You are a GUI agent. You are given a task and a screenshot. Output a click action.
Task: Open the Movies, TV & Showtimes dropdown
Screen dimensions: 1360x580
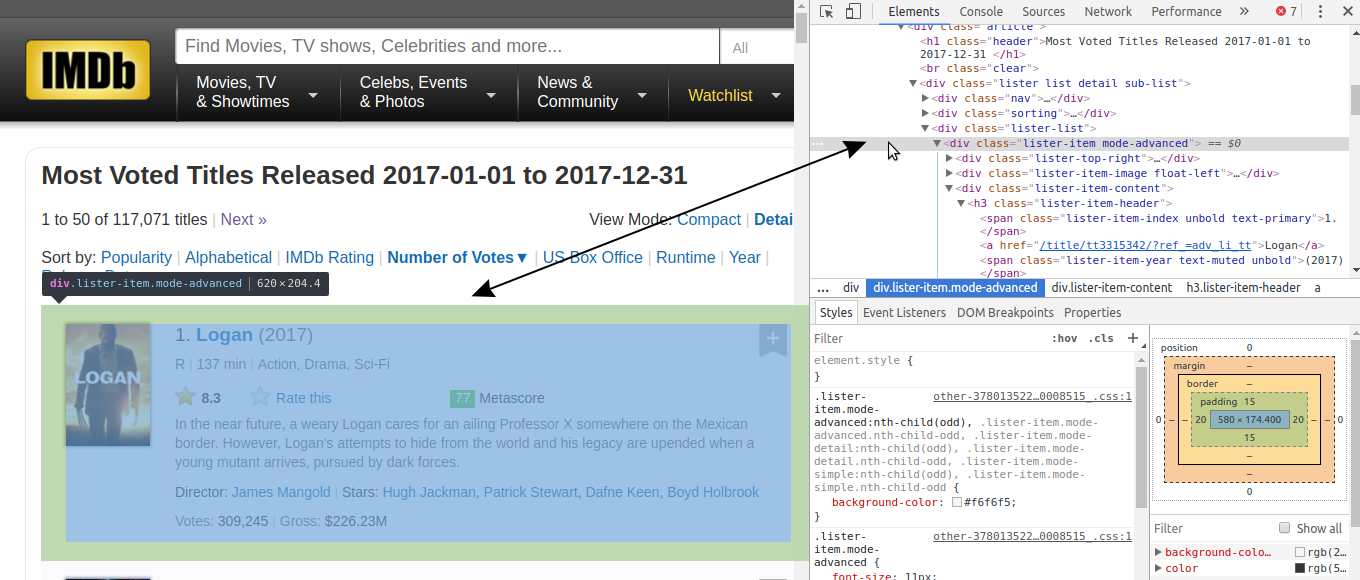click(256, 93)
